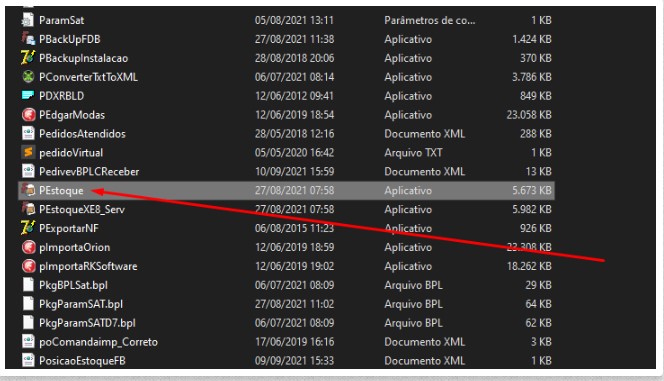The height and width of the screenshot is (381, 664).
Task: Click the size value 288 KB
Action: tap(536, 134)
